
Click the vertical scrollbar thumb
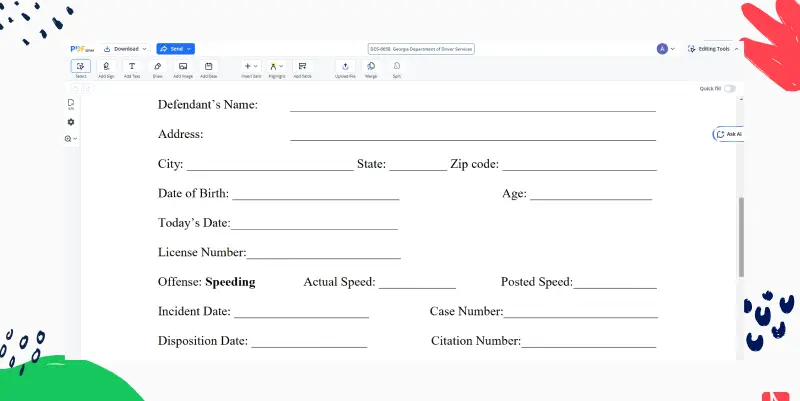click(x=741, y=237)
